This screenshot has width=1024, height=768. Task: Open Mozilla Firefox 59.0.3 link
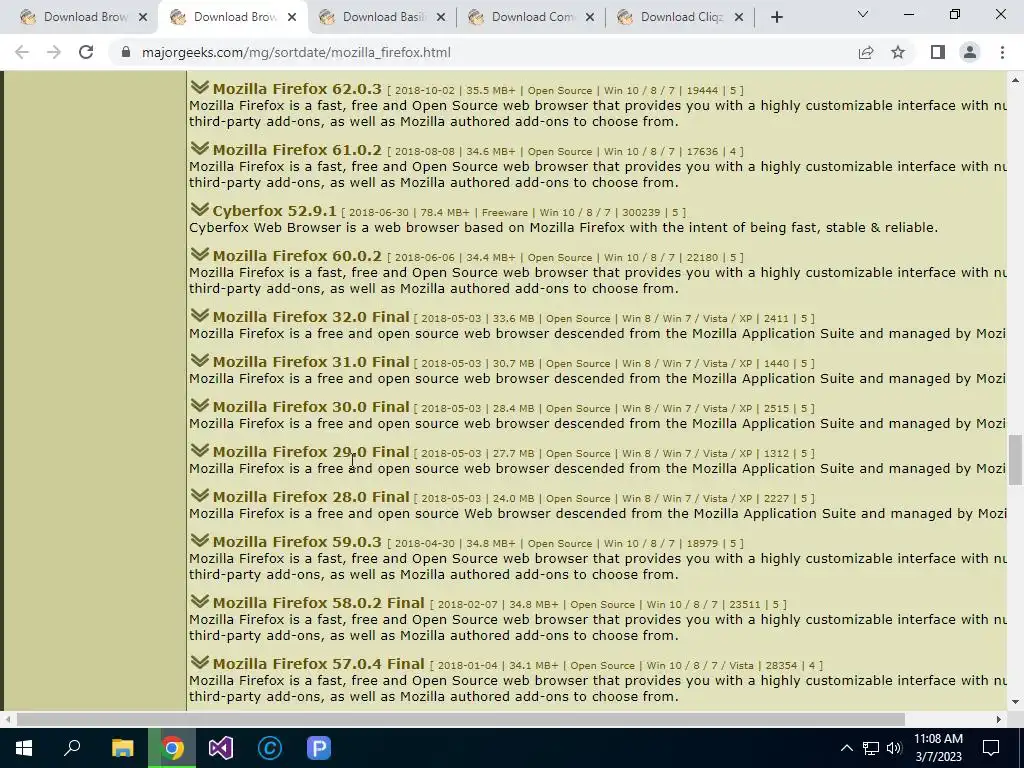pos(297,542)
